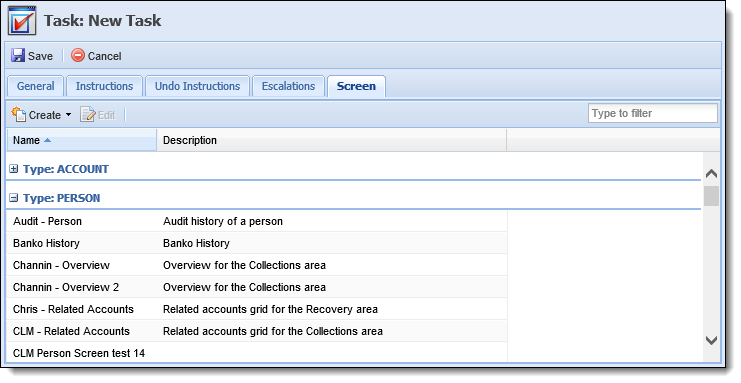Click the Name column sort arrow
The height and width of the screenshot is (383, 741).
pos(47,140)
